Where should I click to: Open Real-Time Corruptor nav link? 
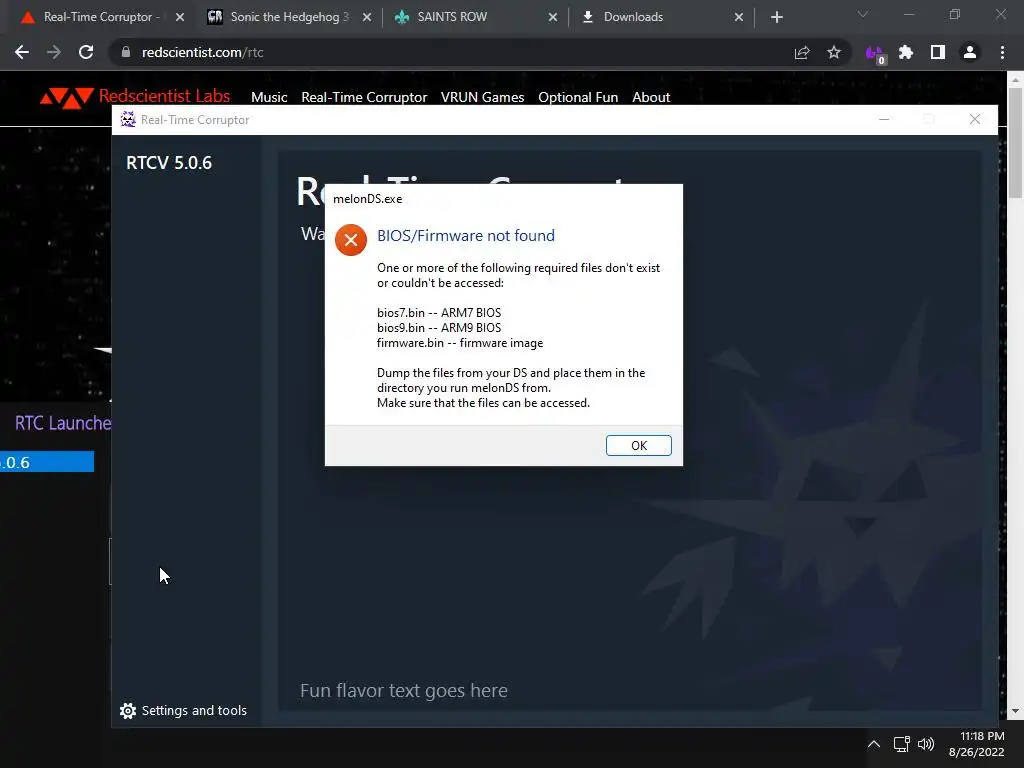[364, 97]
